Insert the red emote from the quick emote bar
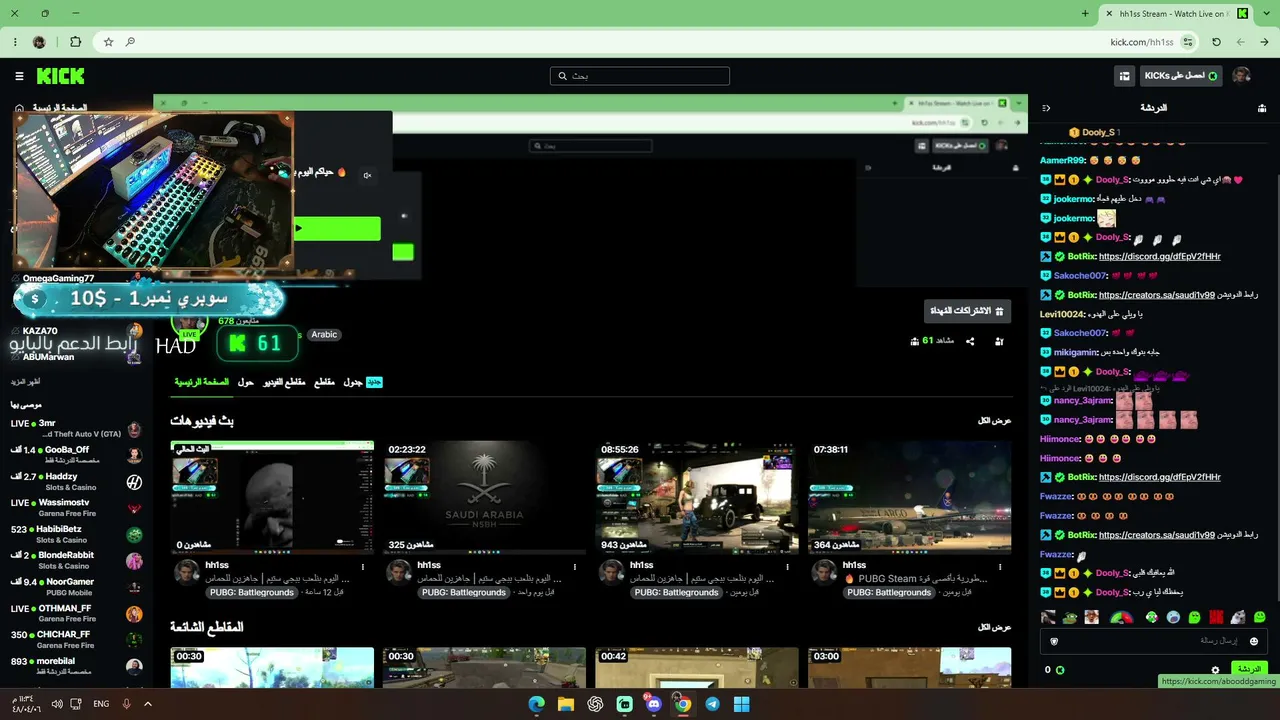This screenshot has height=720, width=1280. coord(1216,618)
